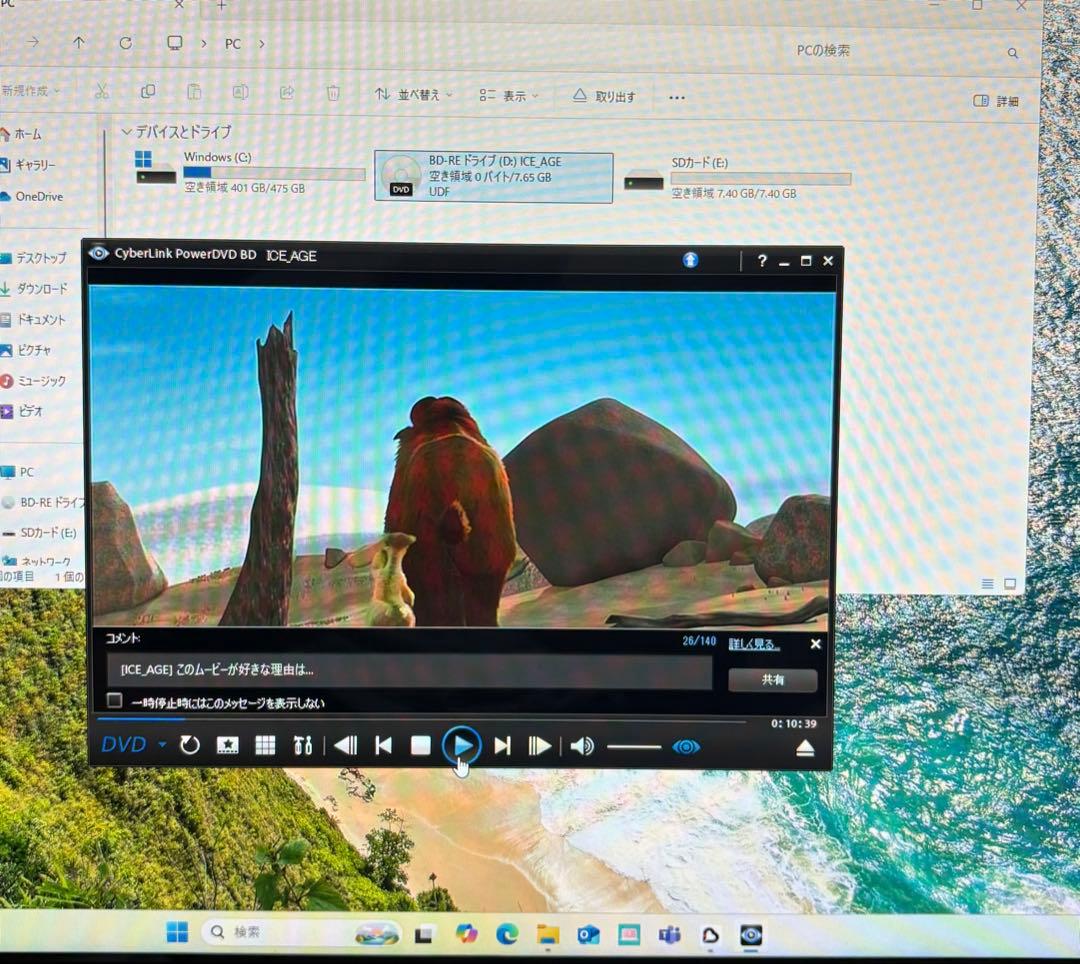Open the chapter grid viewer icon
Image resolution: width=1080 pixels, height=964 pixels.
(x=266, y=745)
